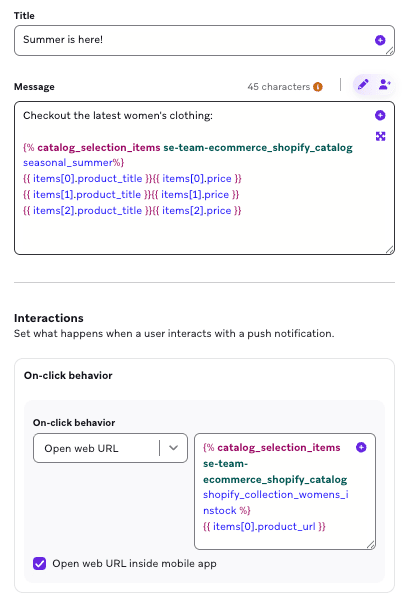Click the Open web URL inside mobile app label
This screenshot has height=606, width=410.
coord(134,563)
